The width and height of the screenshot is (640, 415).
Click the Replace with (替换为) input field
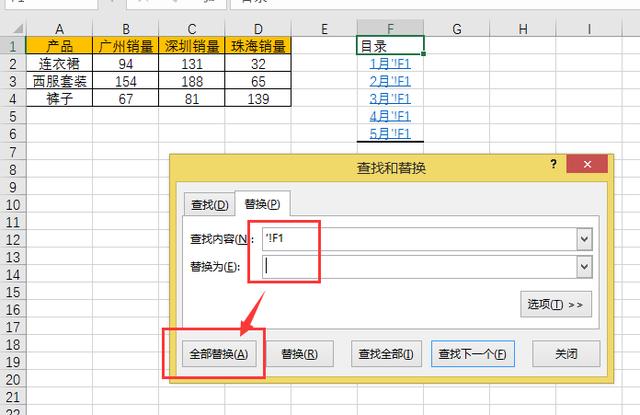(x=420, y=267)
